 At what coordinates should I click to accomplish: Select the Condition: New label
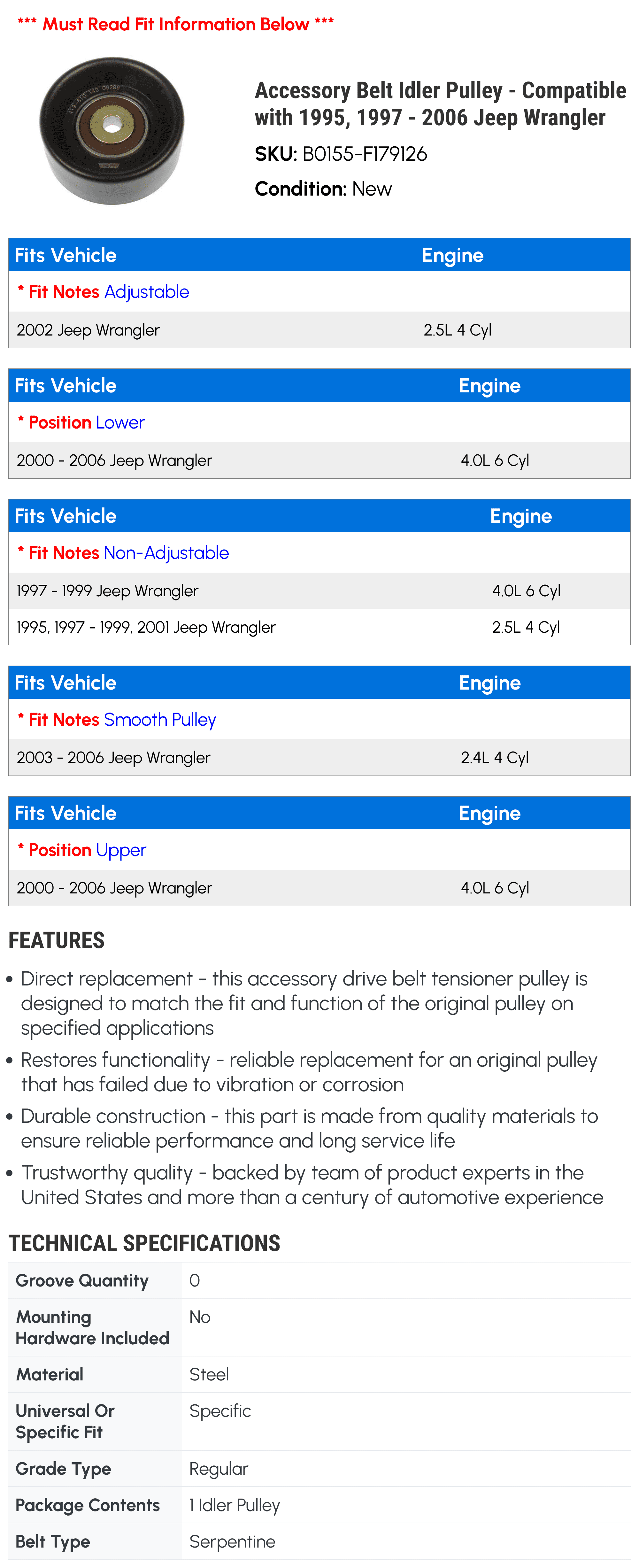coord(323,189)
